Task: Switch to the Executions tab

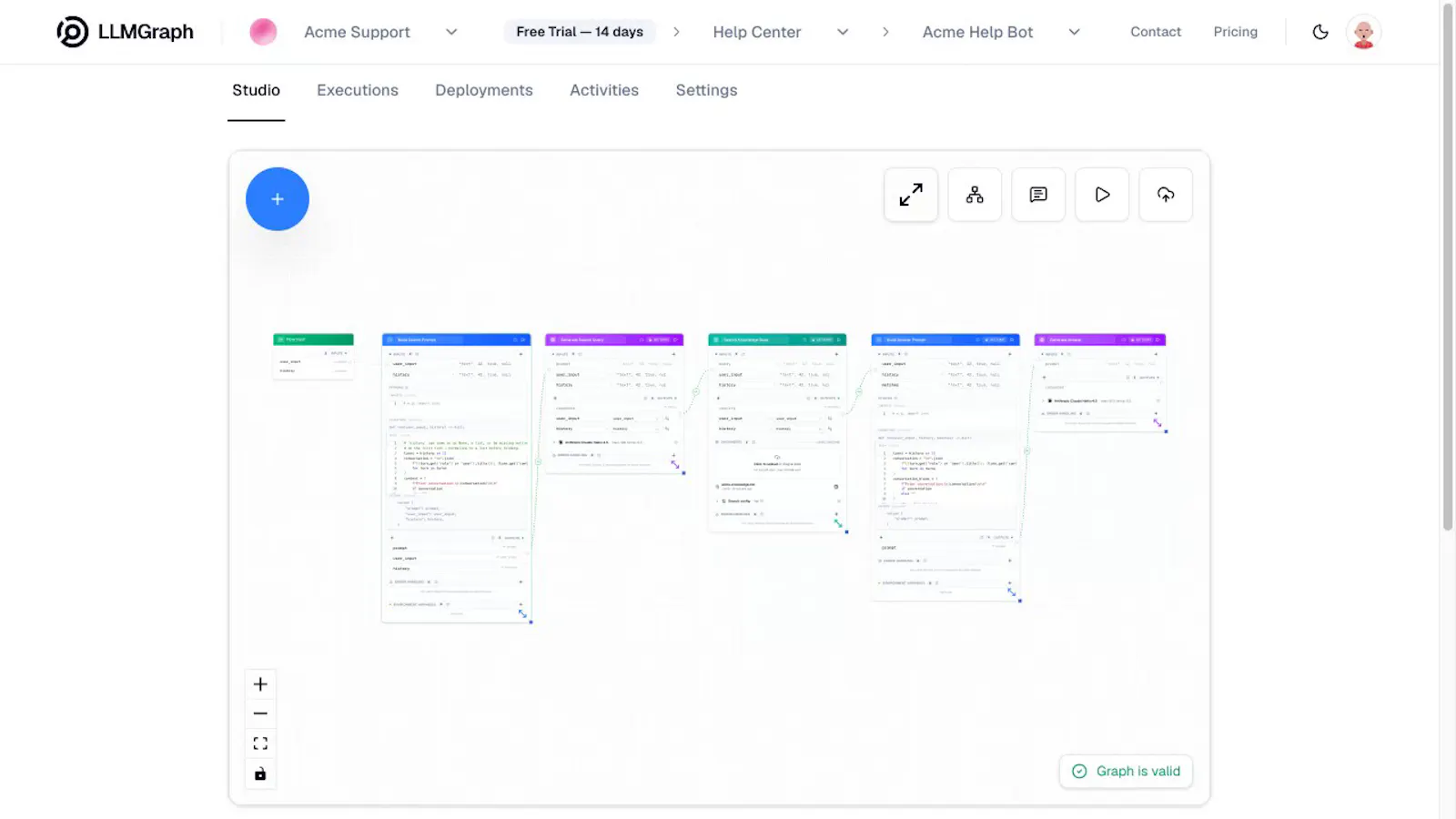Action: pos(358,90)
